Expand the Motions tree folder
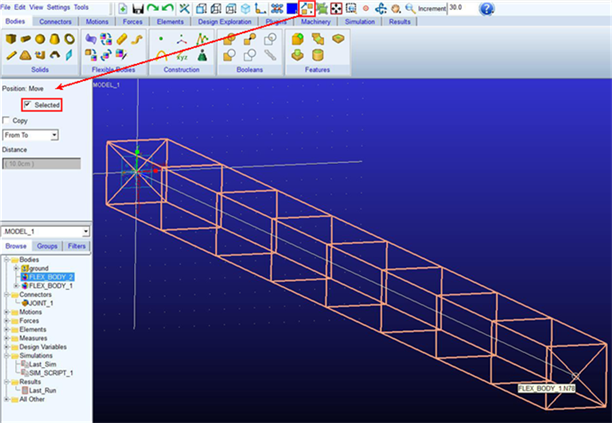 click(x=6, y=312)
